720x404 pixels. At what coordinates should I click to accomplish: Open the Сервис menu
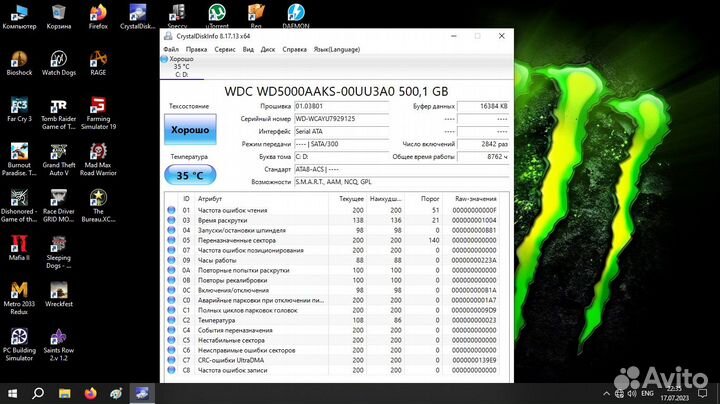(x=225, y=48)
